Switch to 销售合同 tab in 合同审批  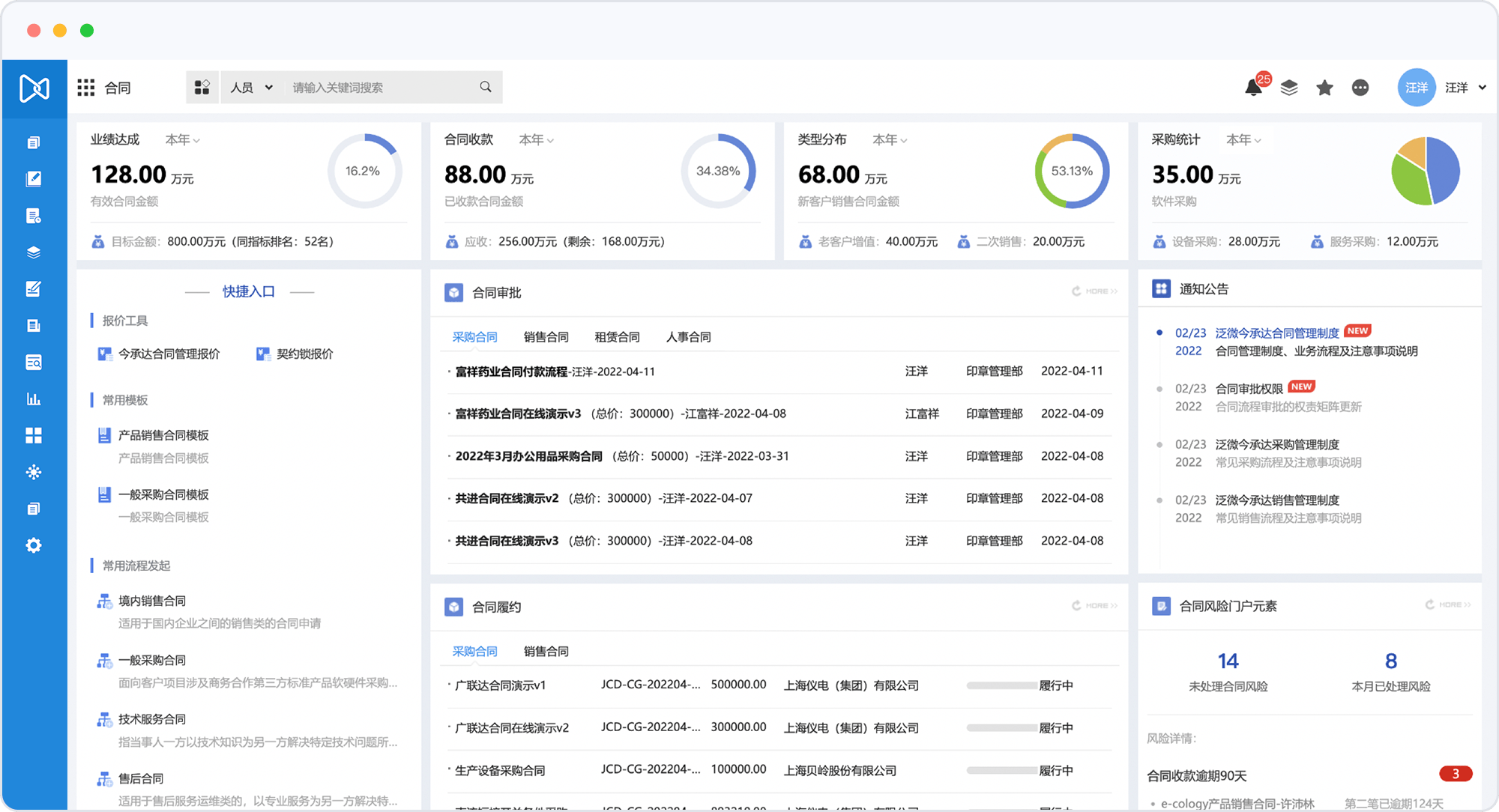pyautogui.click(x=546, y=337)
